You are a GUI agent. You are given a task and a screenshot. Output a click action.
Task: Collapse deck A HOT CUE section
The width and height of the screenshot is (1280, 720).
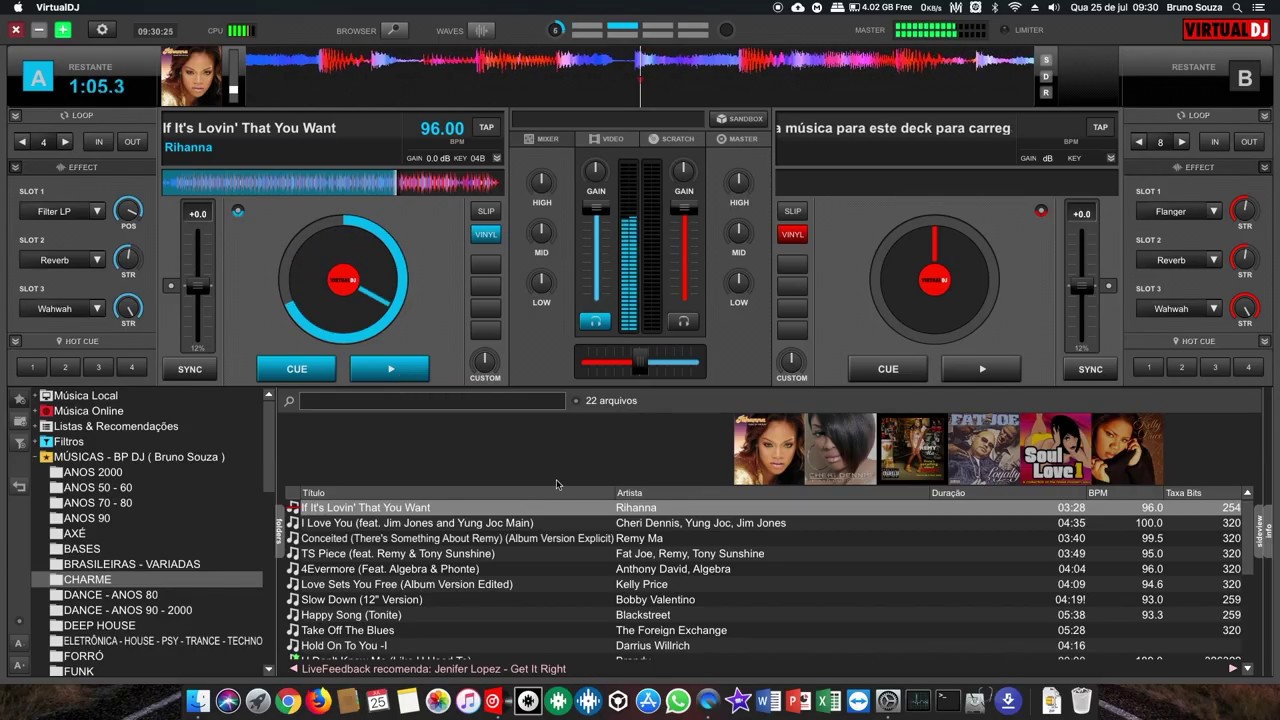pos(16,341)
